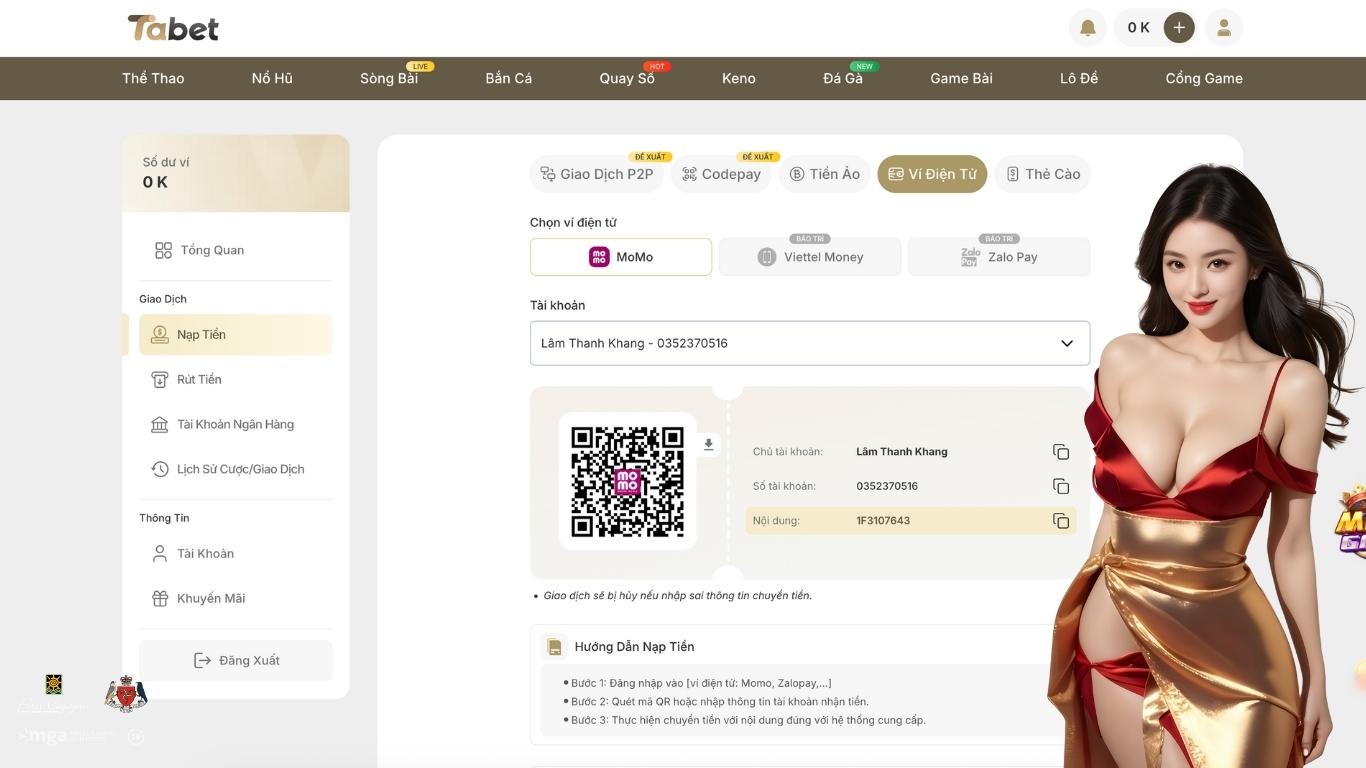Download the MoMo QR code
Screen dimensions: 1366x768
[709, 445]
